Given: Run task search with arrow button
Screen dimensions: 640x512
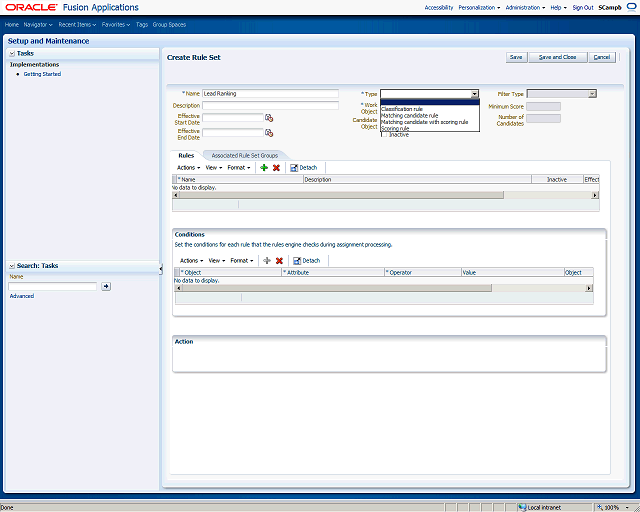Looking at the screenshot, I should (106, 287).
